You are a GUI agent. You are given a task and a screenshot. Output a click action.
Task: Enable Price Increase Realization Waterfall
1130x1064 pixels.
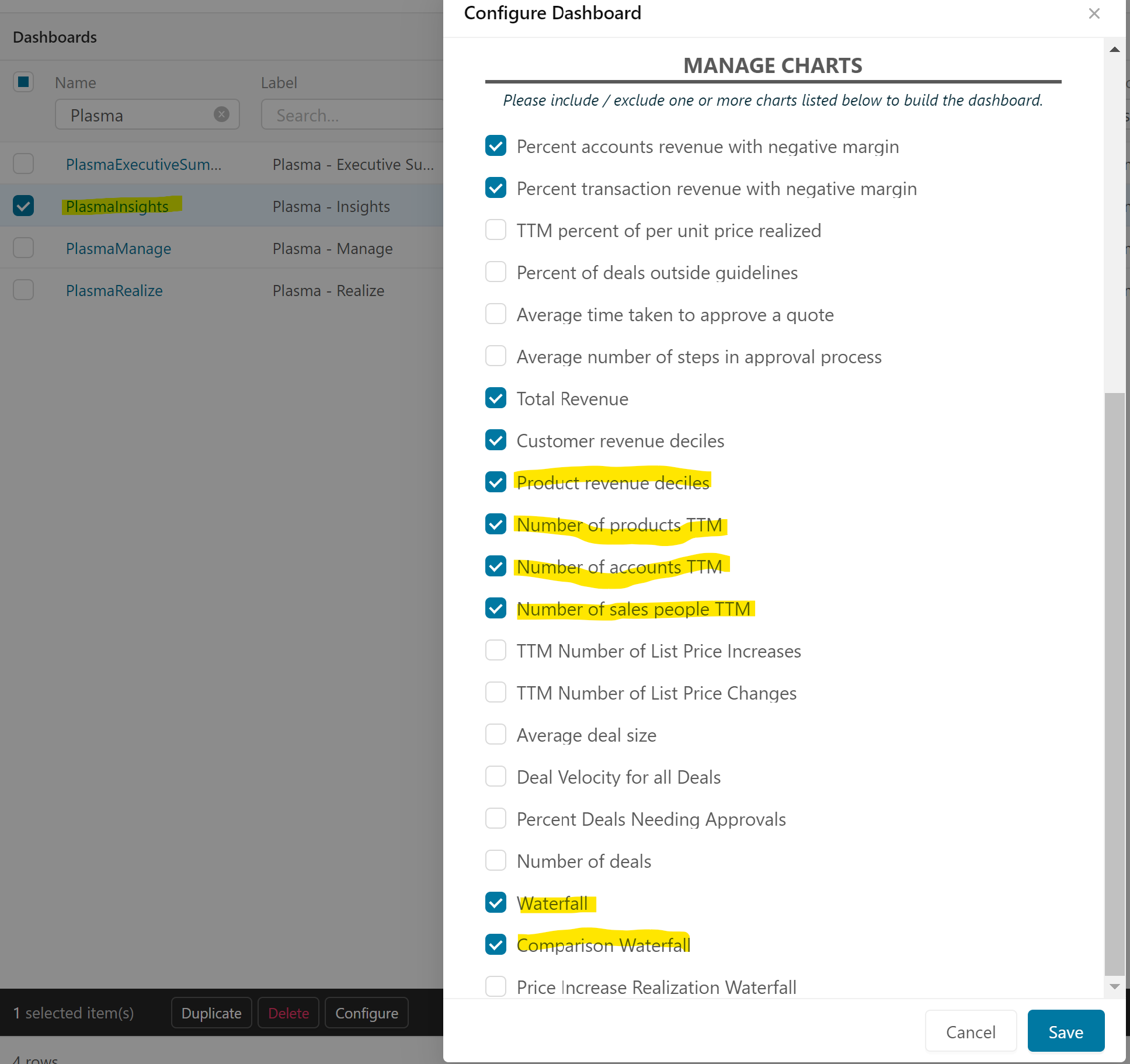click(x=496, y=986)
